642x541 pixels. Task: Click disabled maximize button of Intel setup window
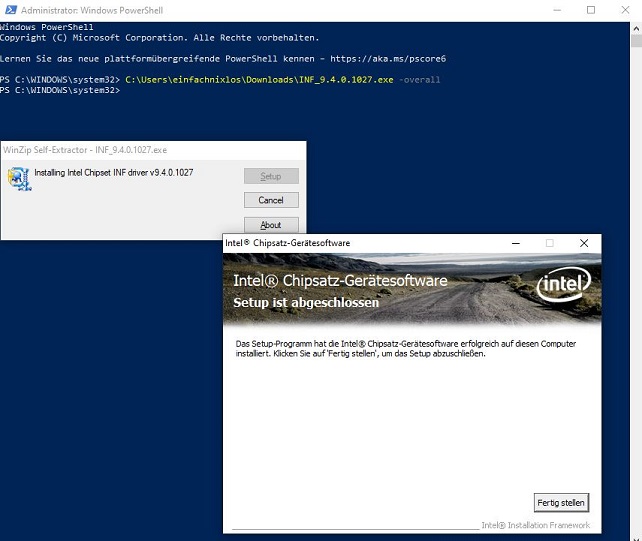[550, 243]
